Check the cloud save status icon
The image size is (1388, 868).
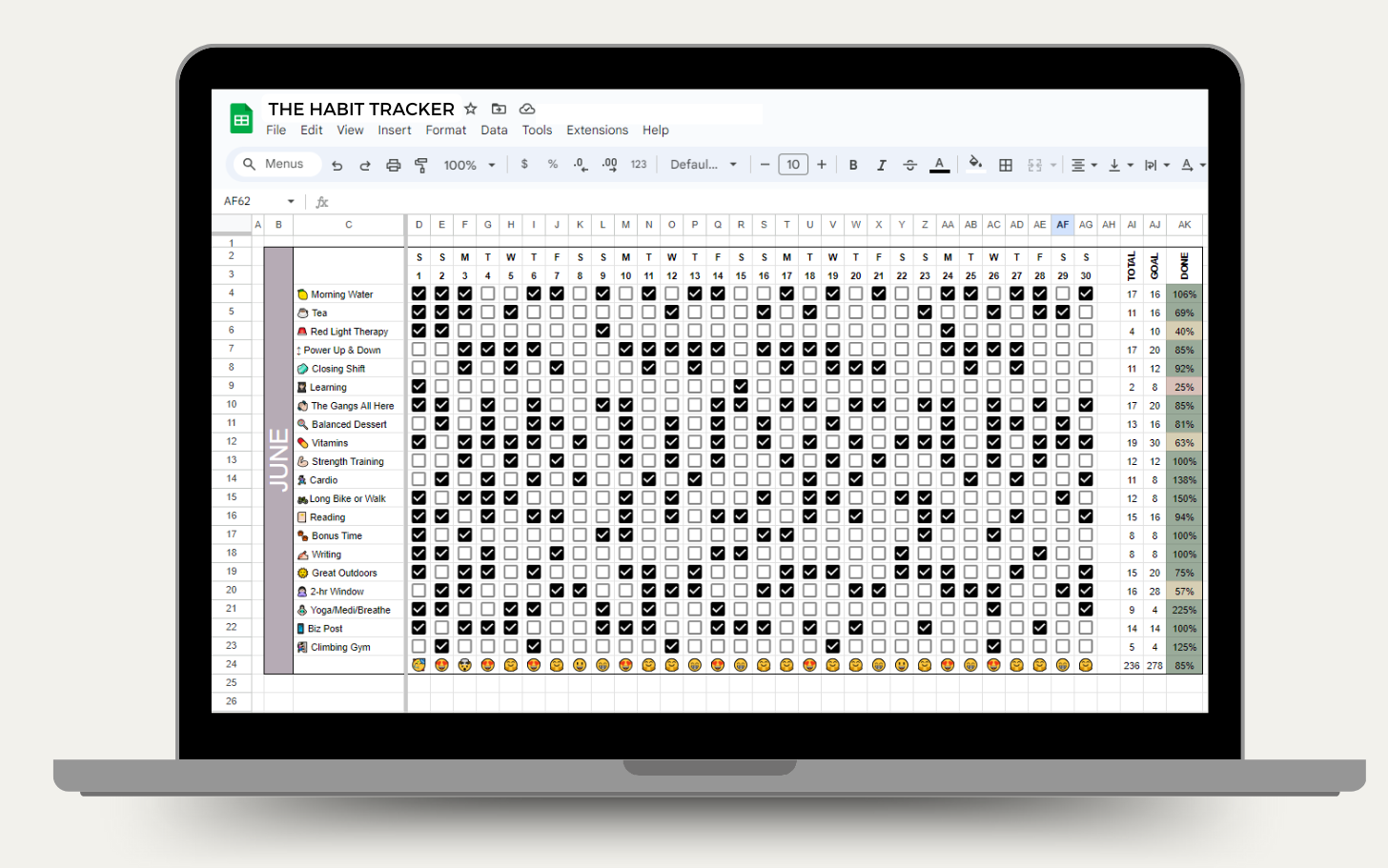click(527, 109)
